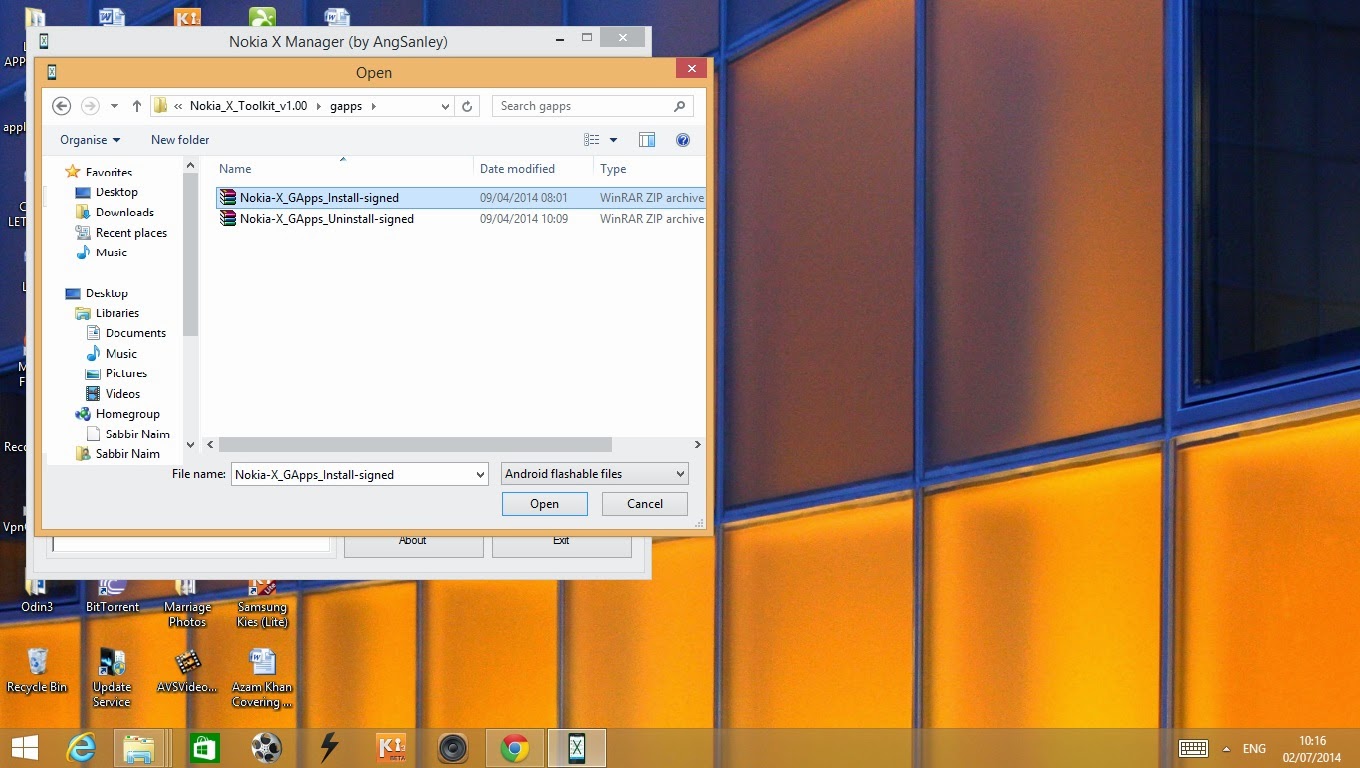
Task: Expand the address bar path dropdown
Action: pos(444,105)
